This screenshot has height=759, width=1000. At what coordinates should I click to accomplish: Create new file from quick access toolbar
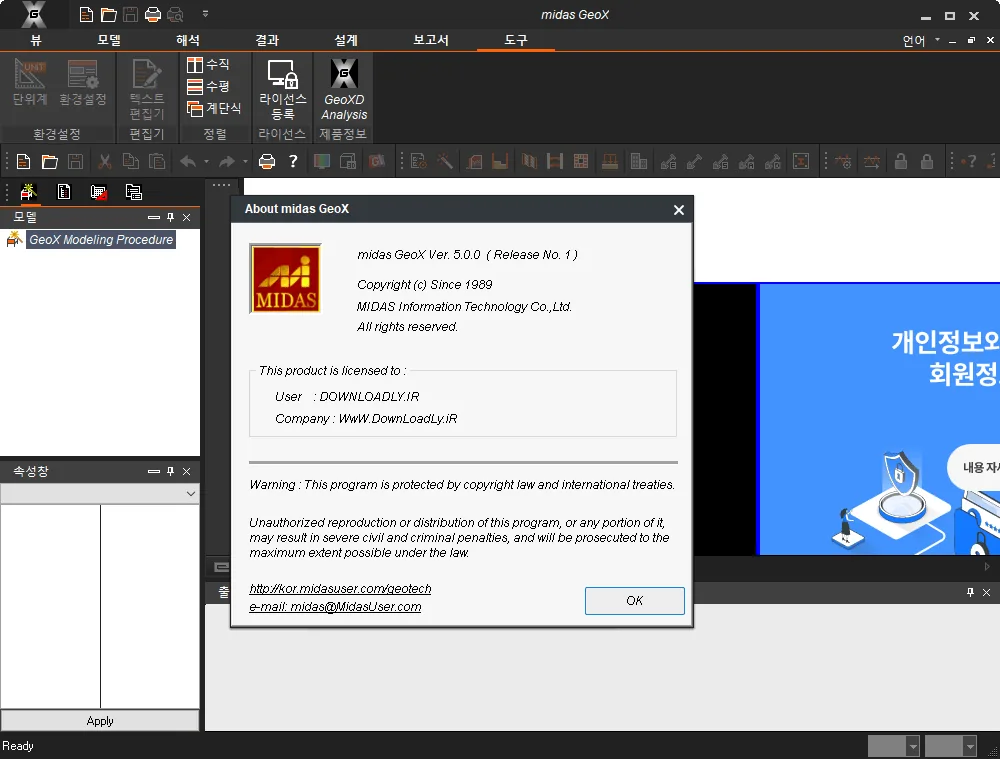click(86, 14)
